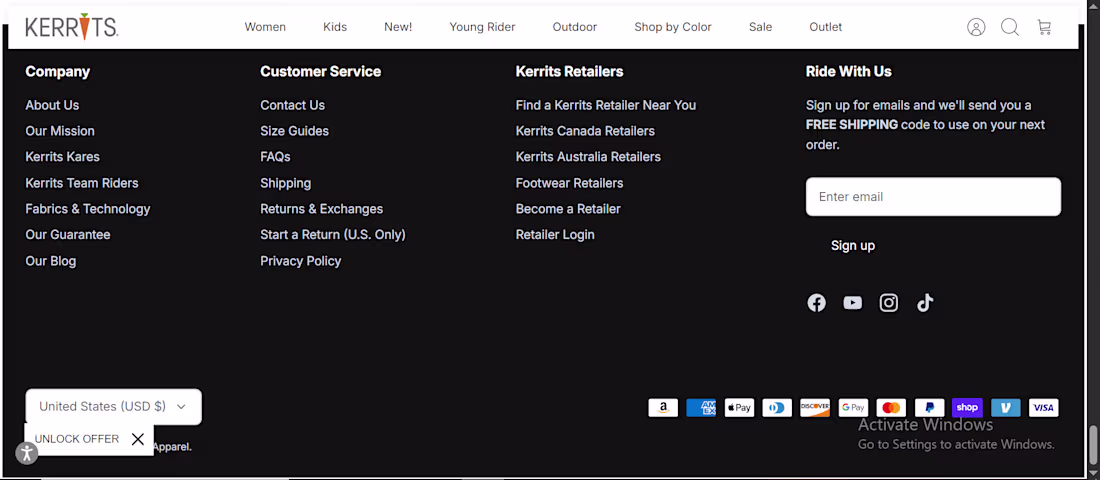The image size is (1100, 480).
Task: Open the accessibility widget icon
Action: tap(27, 453)
